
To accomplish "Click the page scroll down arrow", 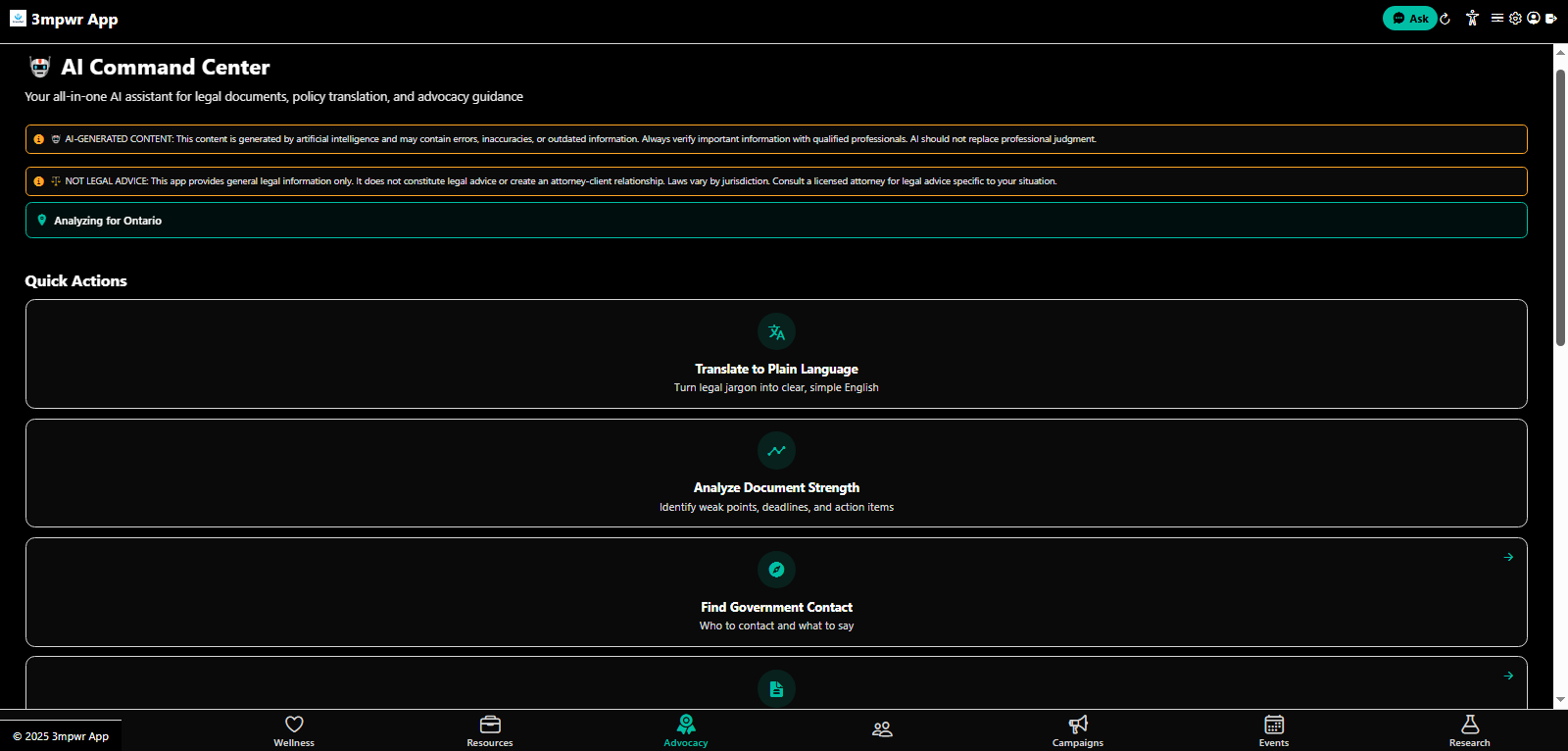I will click(1560, 700).
